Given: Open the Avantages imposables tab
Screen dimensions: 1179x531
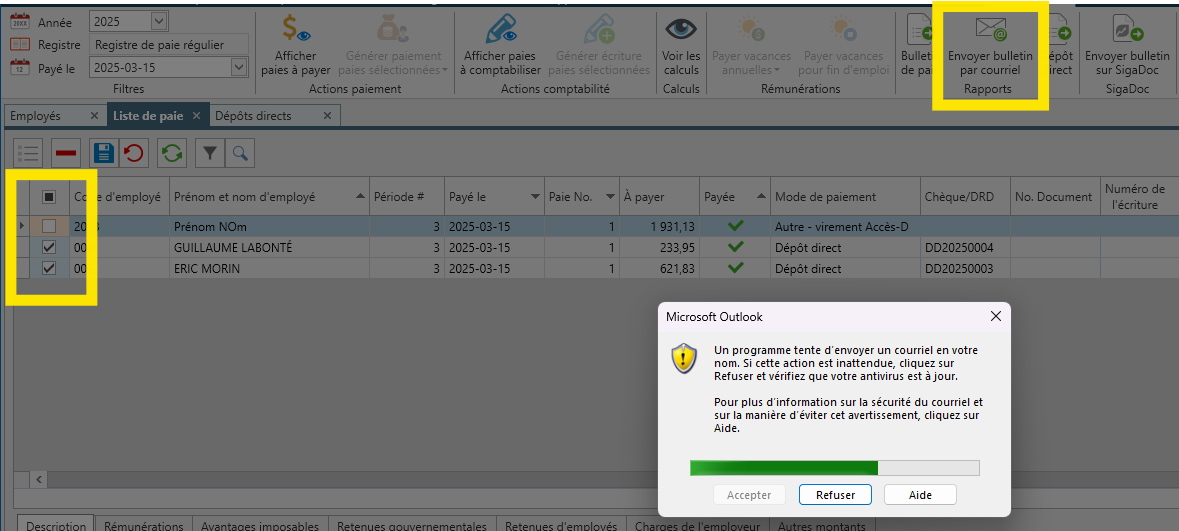Looking at the screenshot, I should click(259, 525).
